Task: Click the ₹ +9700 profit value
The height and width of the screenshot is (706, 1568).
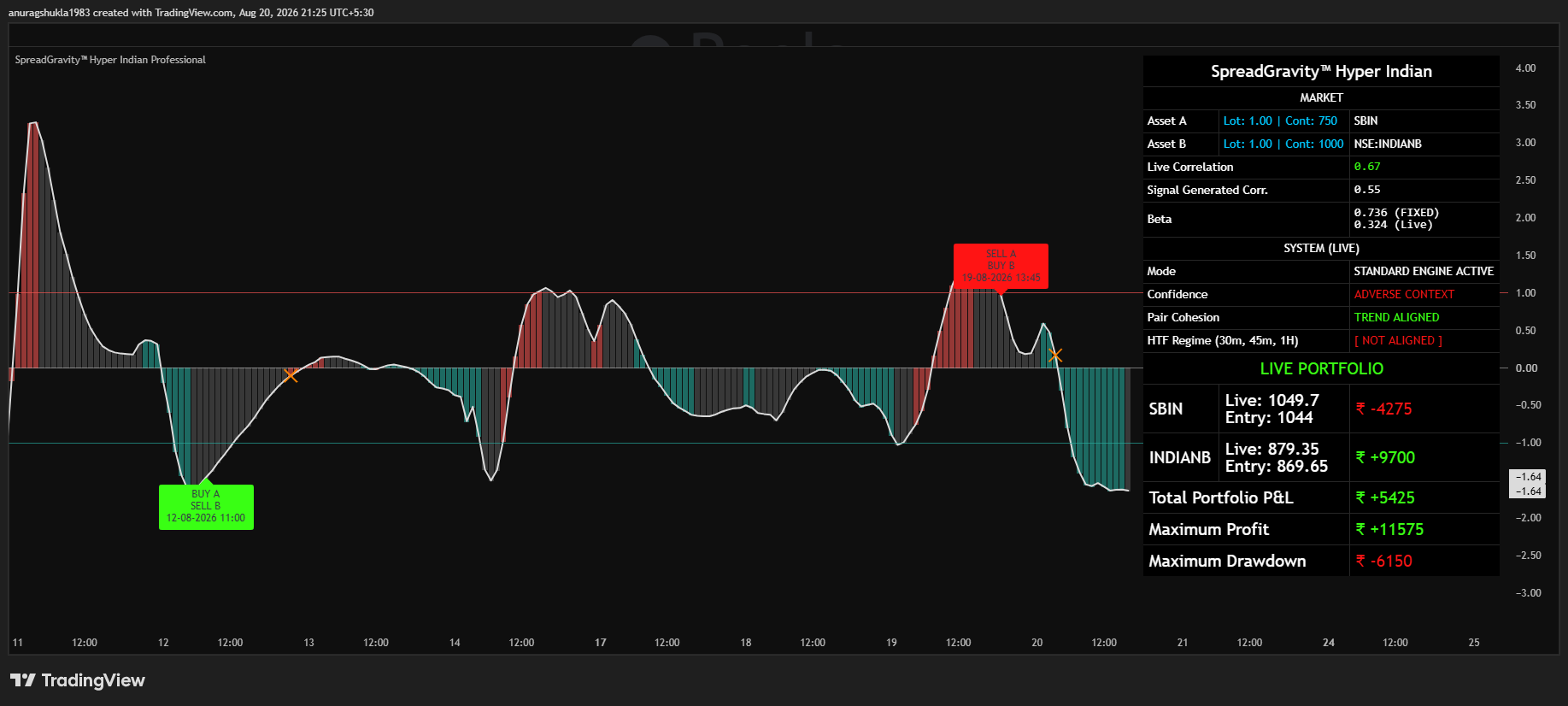Action: (x=1385, y=458)
